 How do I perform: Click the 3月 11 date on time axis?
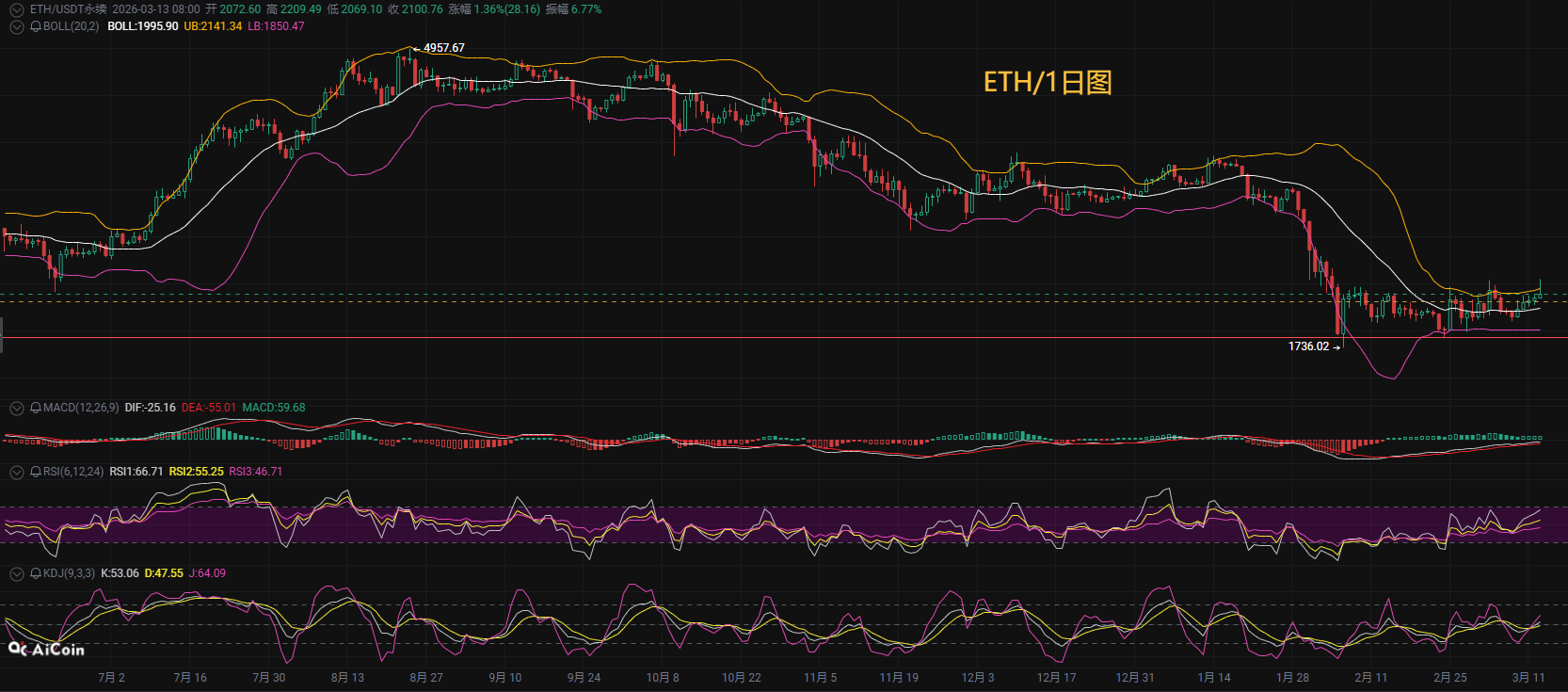coord(1528,678)
